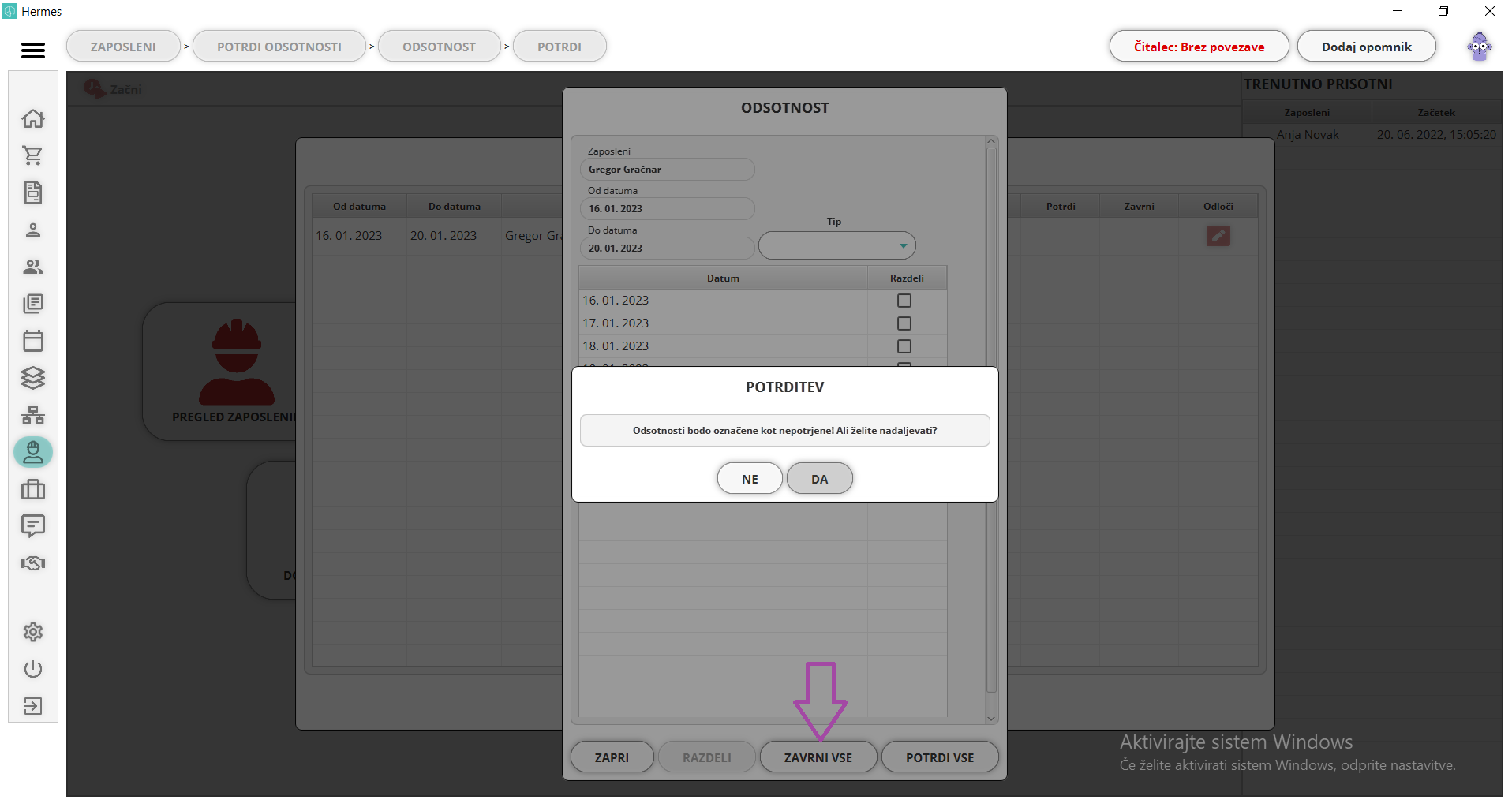
Task: Click NE in confirmation dialog
Action: coord(750,479)
